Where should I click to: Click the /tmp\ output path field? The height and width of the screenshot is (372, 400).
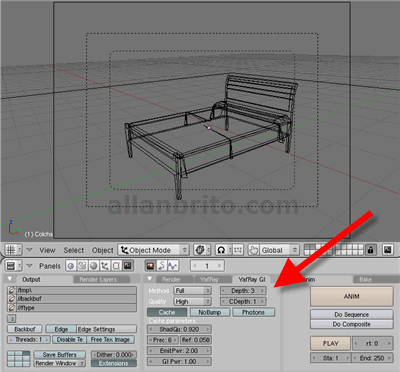click(76, 290)
